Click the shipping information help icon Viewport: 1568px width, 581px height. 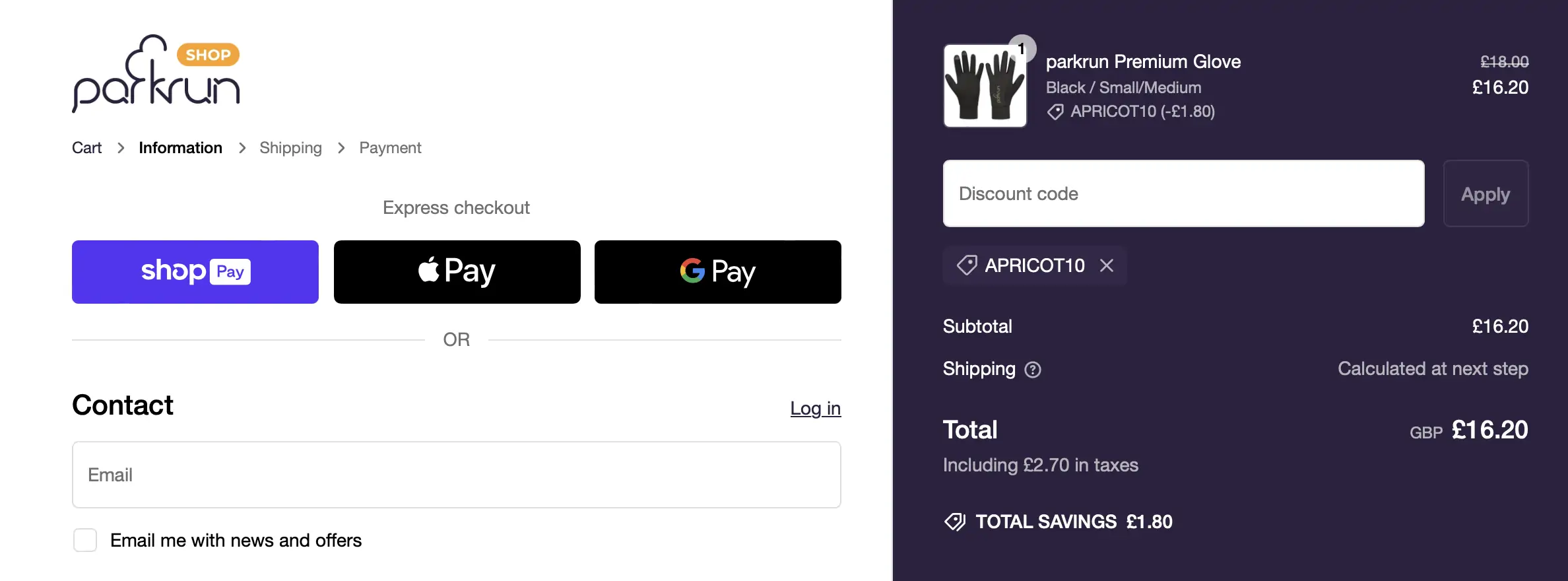[1032, 370]
